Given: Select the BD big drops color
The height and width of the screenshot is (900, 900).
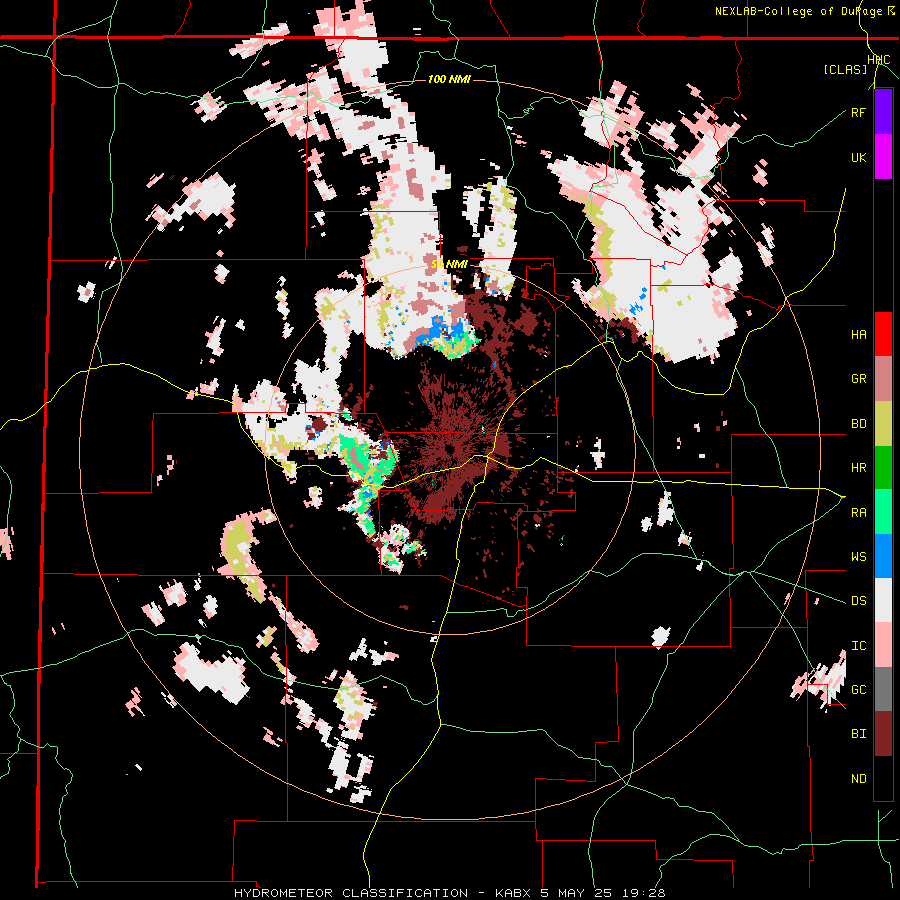Looking at the screenshot, I should [883, 424].
